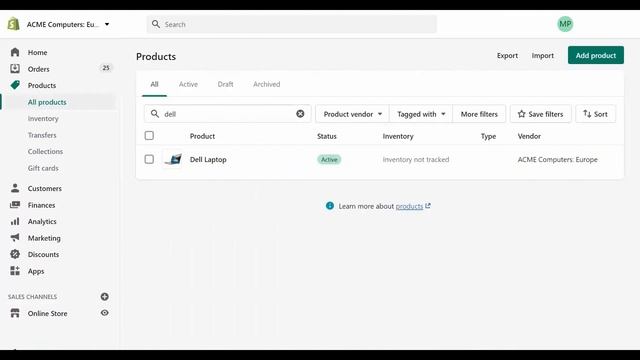Screen dimensions: 640x360
Task: Open More filters
Action: point(479,114)
